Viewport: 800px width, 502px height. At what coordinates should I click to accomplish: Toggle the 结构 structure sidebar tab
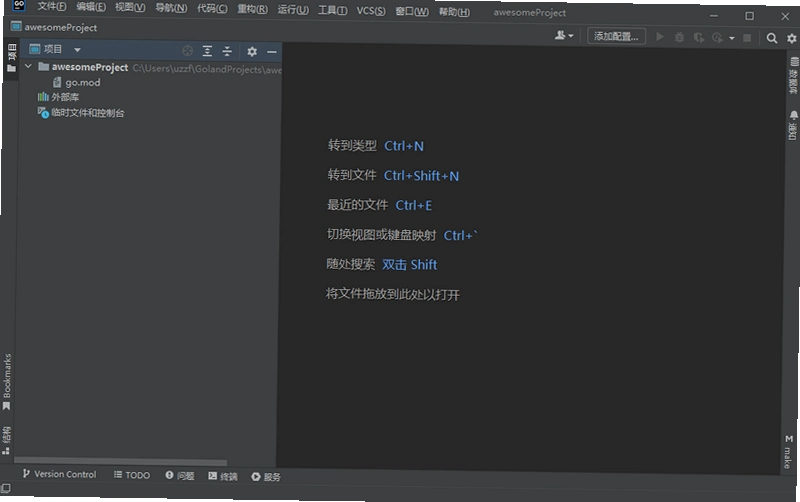pos(6,440)
